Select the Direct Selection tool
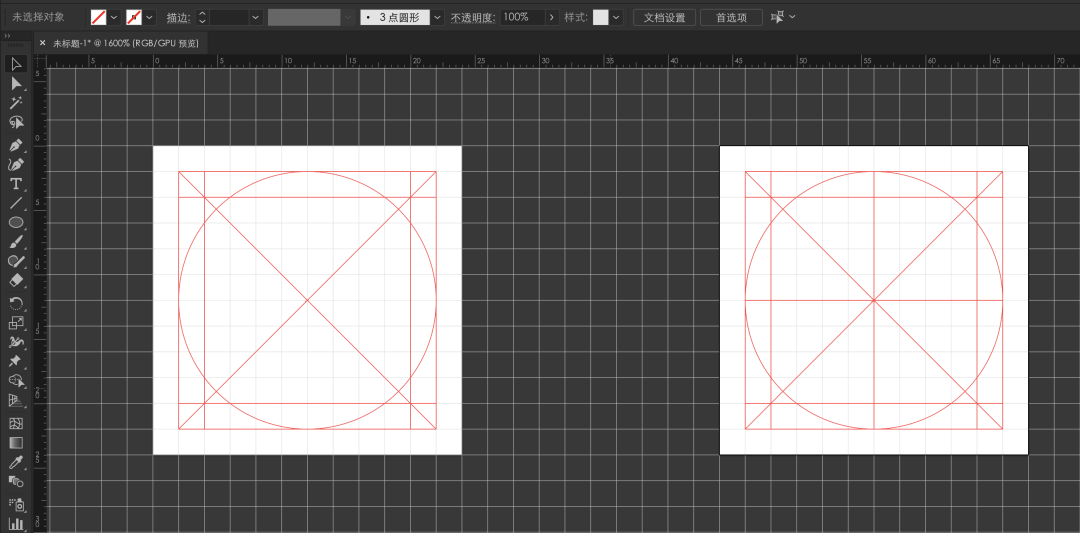 (16, 83)
